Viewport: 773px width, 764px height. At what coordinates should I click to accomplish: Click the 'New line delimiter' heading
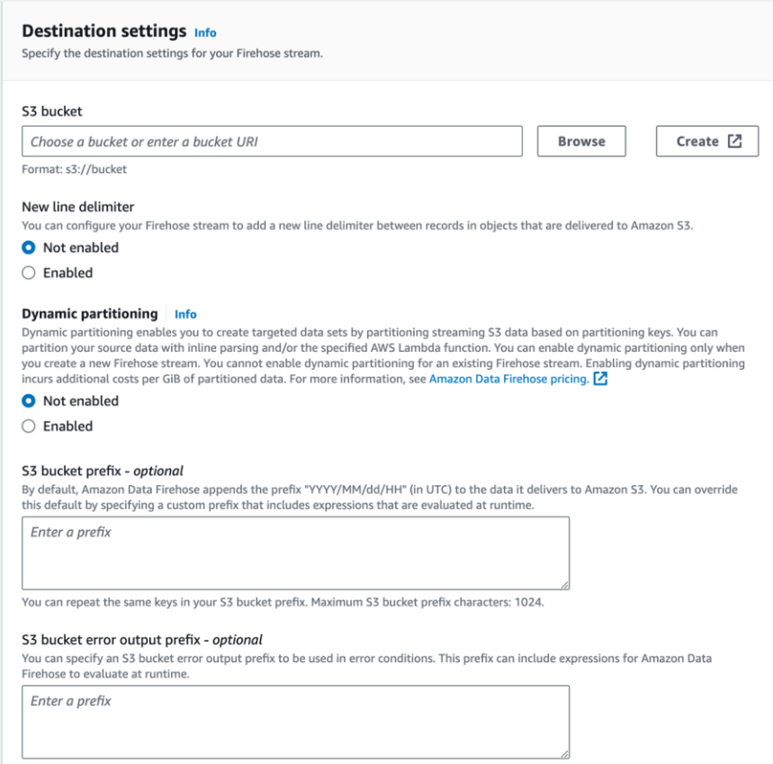point(78,207)
